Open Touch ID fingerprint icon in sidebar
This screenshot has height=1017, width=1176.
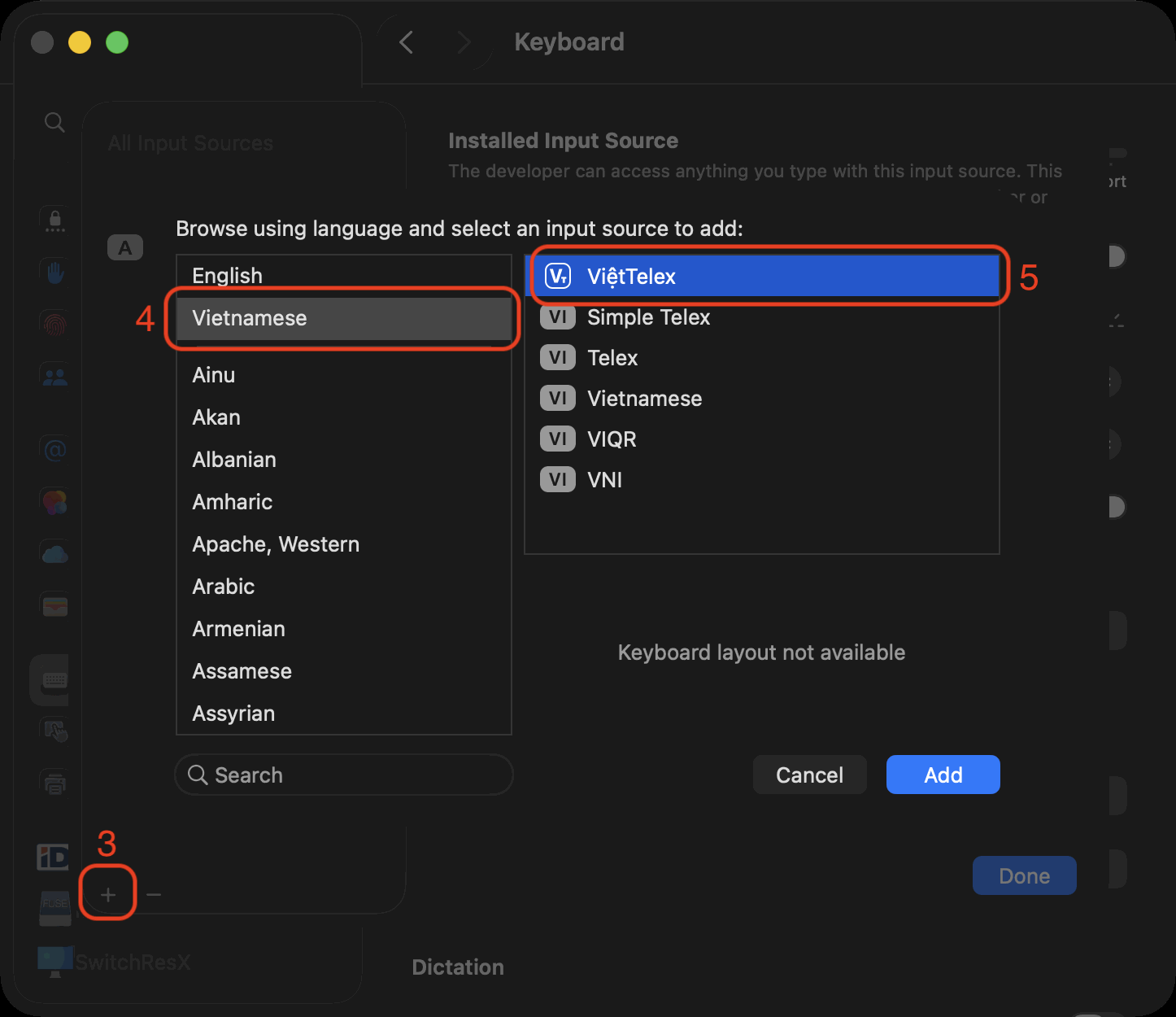pyautogui.click(x=55, y=325)
